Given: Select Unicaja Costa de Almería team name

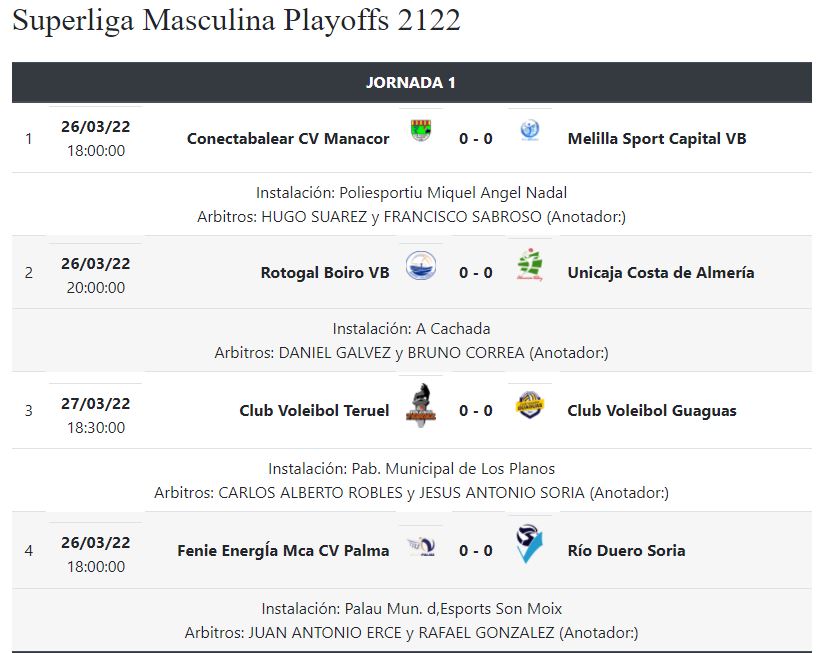Looking at the screenshot, I should point(660,273).
